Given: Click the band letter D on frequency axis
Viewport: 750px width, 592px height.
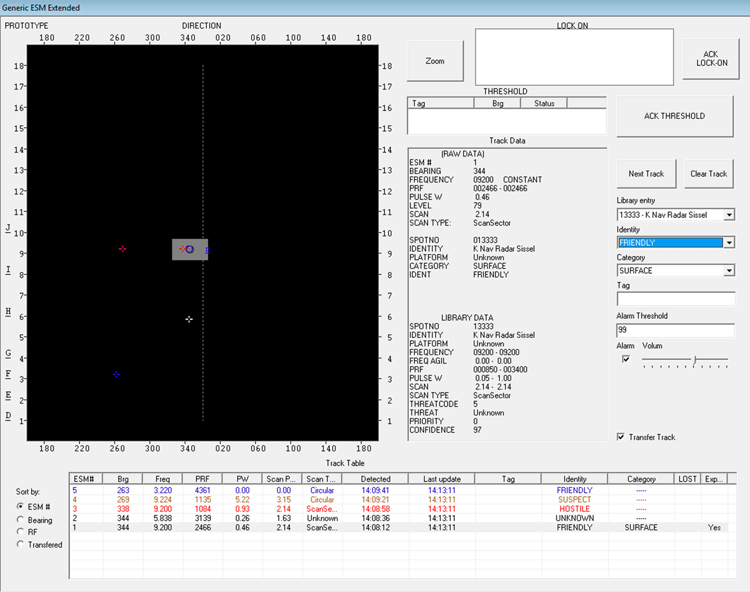Looking at the screenshot, I should [x=8, y=416].
